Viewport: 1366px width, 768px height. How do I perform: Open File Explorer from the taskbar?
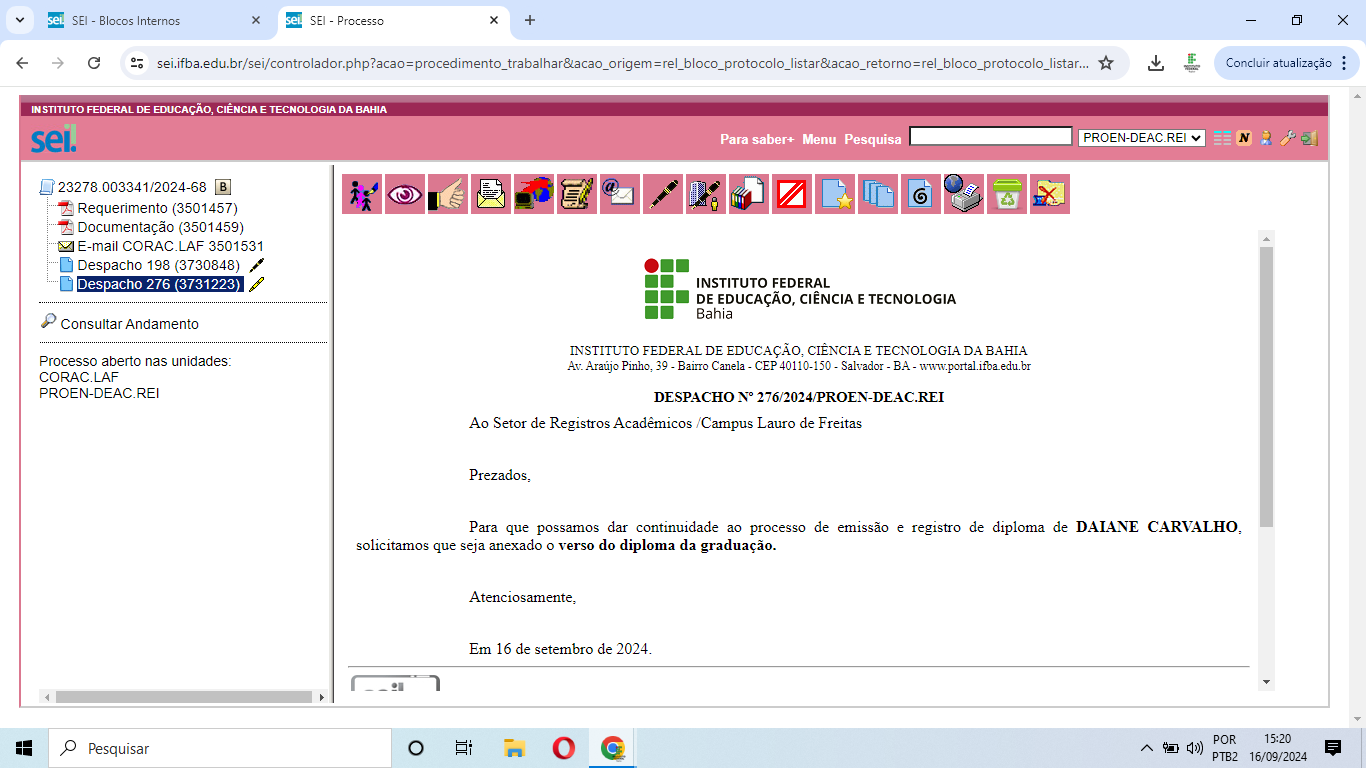coord(514,748)
